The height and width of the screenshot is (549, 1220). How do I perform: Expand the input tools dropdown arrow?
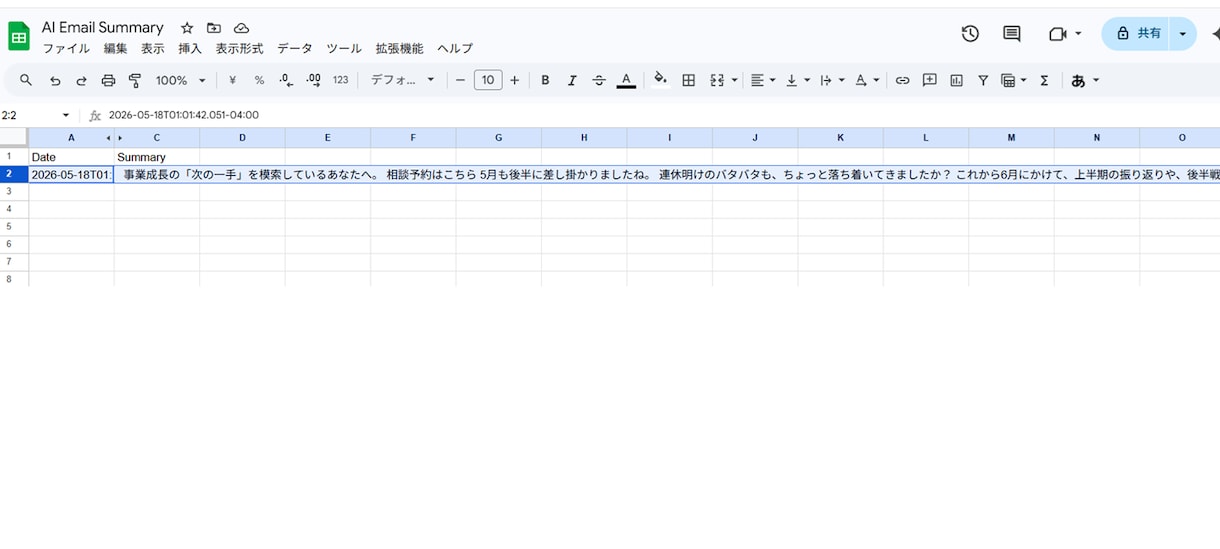1096,80
